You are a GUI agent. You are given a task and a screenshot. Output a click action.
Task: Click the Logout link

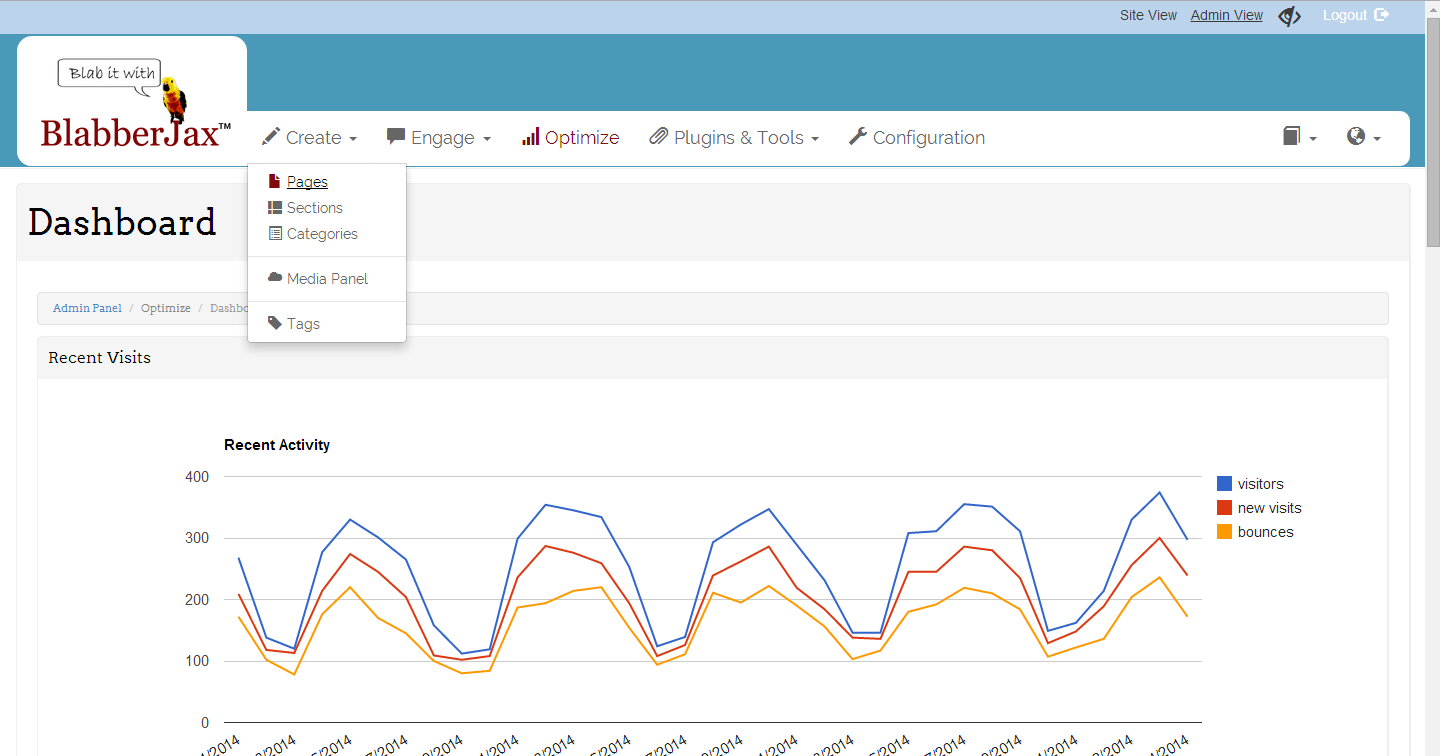[x=1345, y=15]
